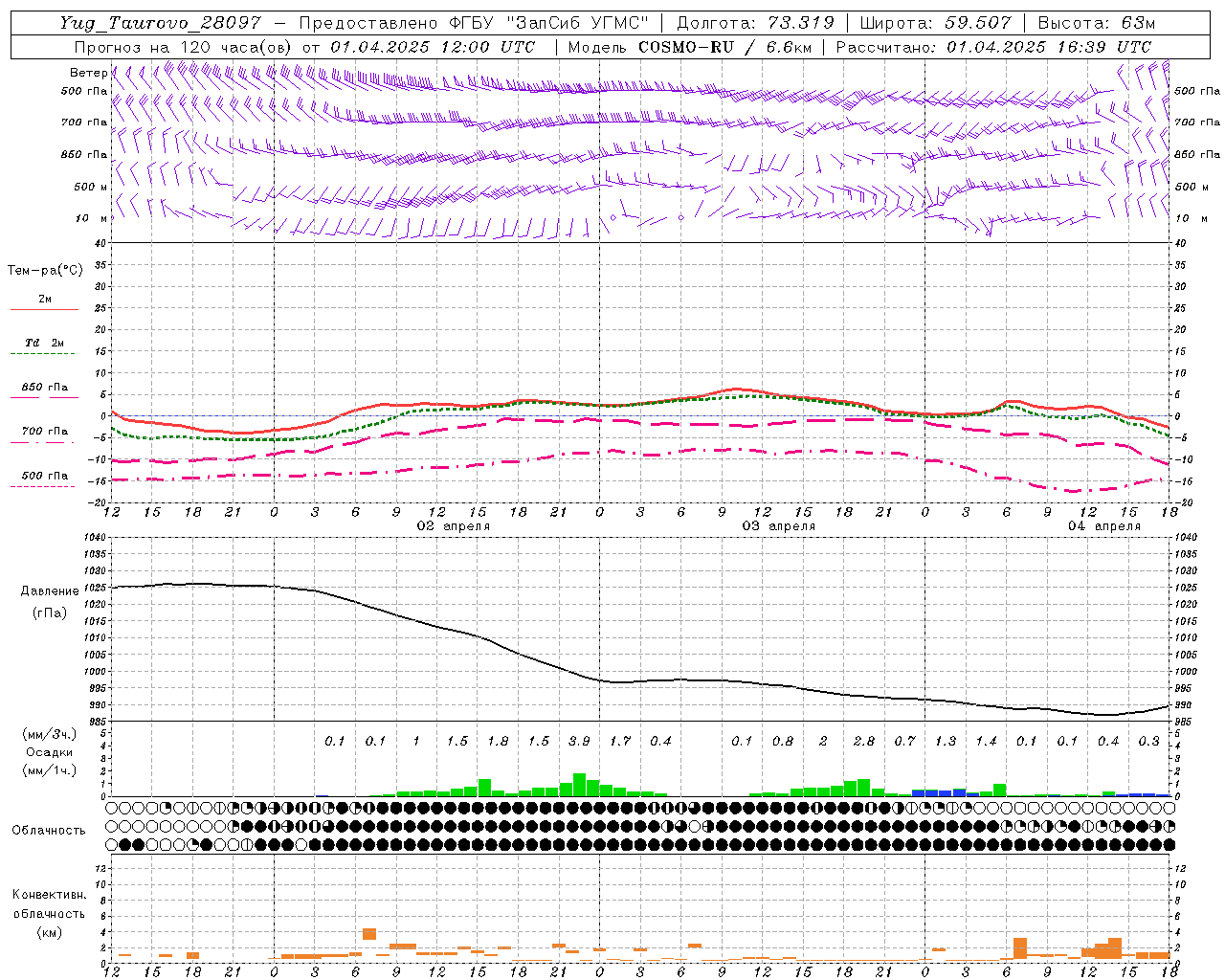The width and height of the screenshot is (1225, 980).
Task: Click the 0.7 precipitation value
Action: point(905,741)
